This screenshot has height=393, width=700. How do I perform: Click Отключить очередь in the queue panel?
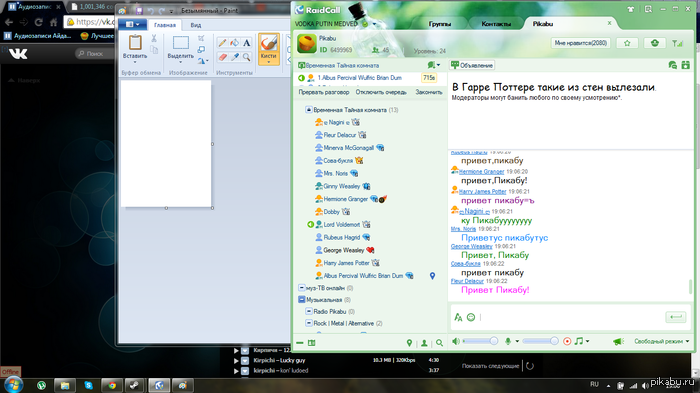click(381, 92)
